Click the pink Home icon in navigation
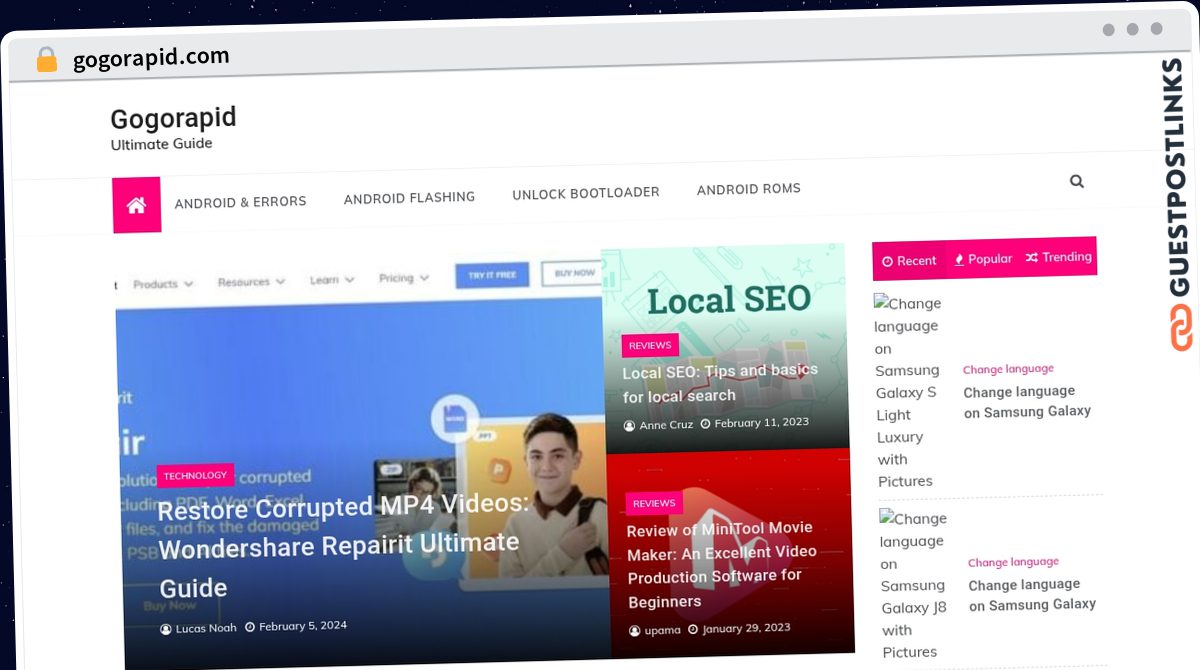 136,205
